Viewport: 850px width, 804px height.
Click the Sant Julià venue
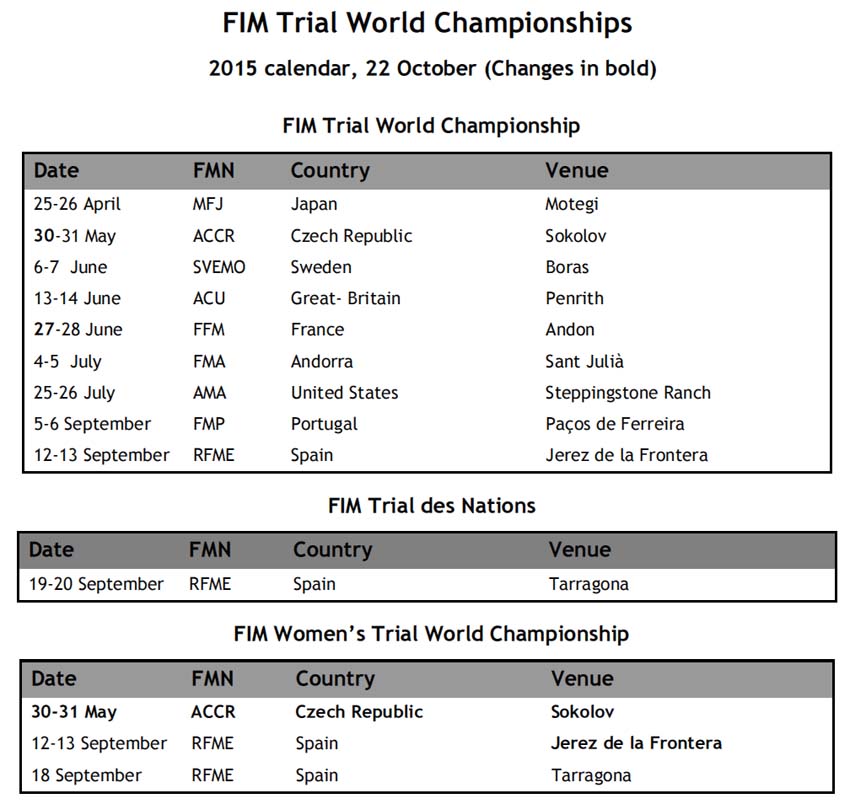584,361
